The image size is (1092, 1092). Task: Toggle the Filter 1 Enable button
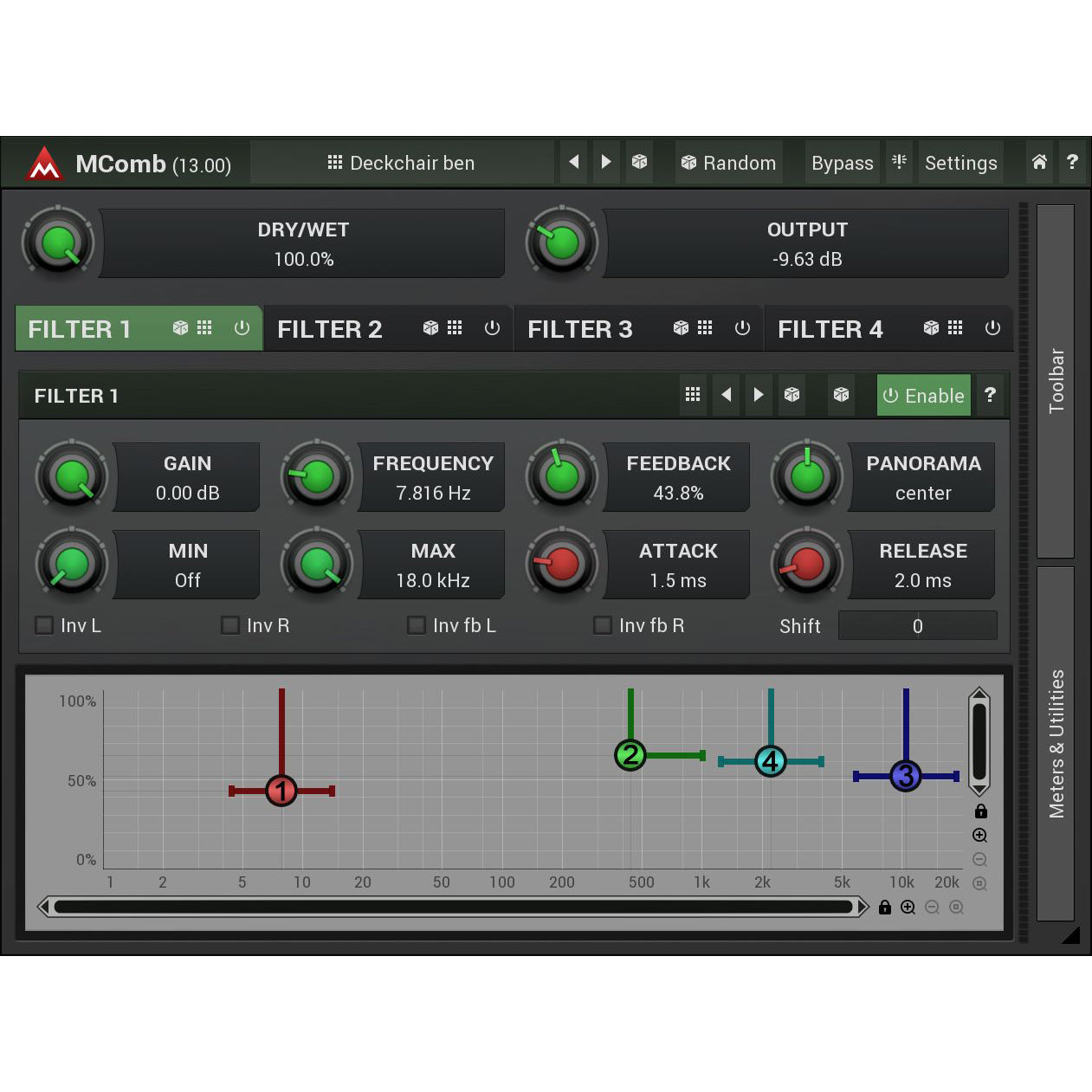923,396
